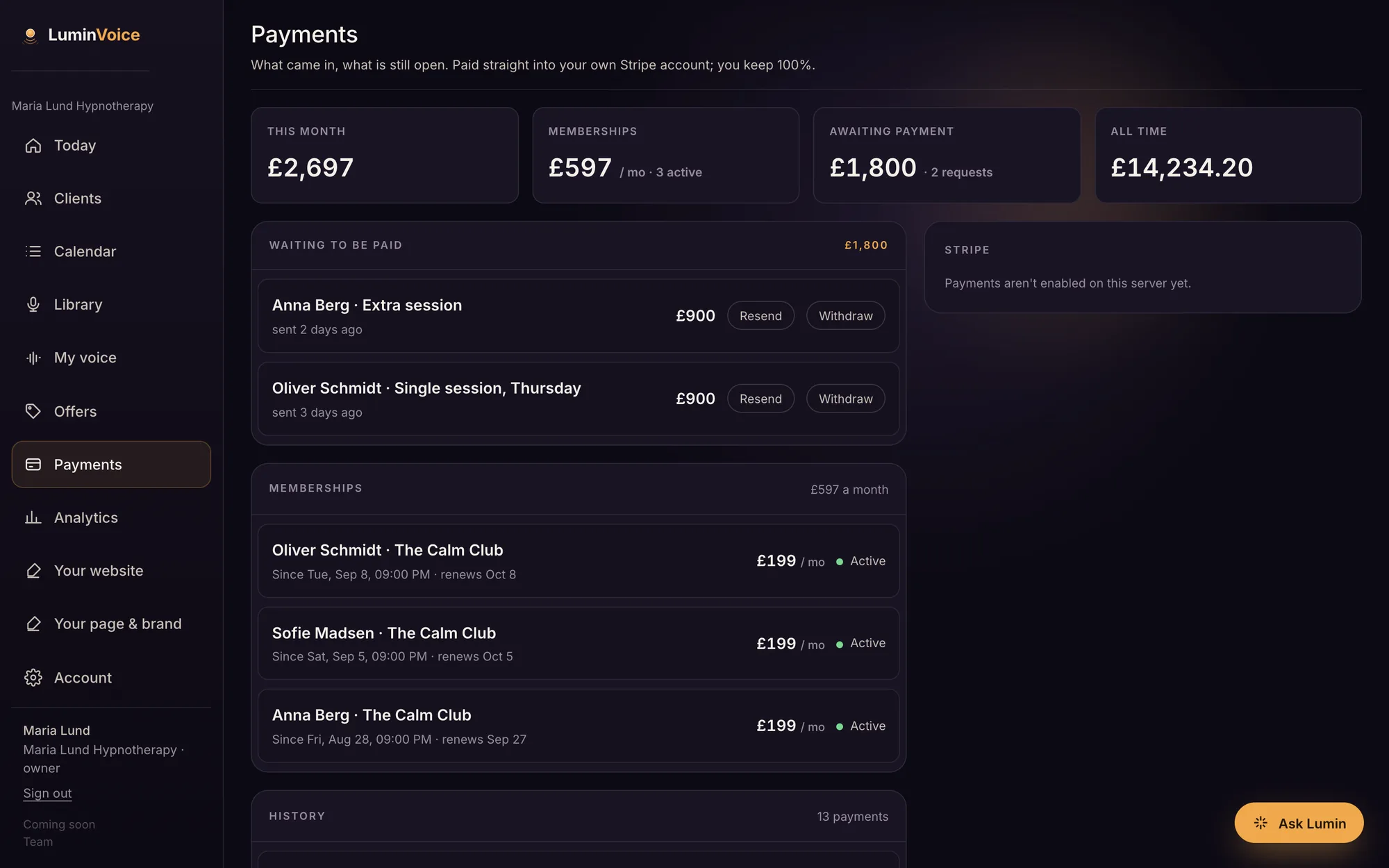Click 'renews Oct 5' membership detail text
Viewport: 1389px width, 868px height.
475,657
